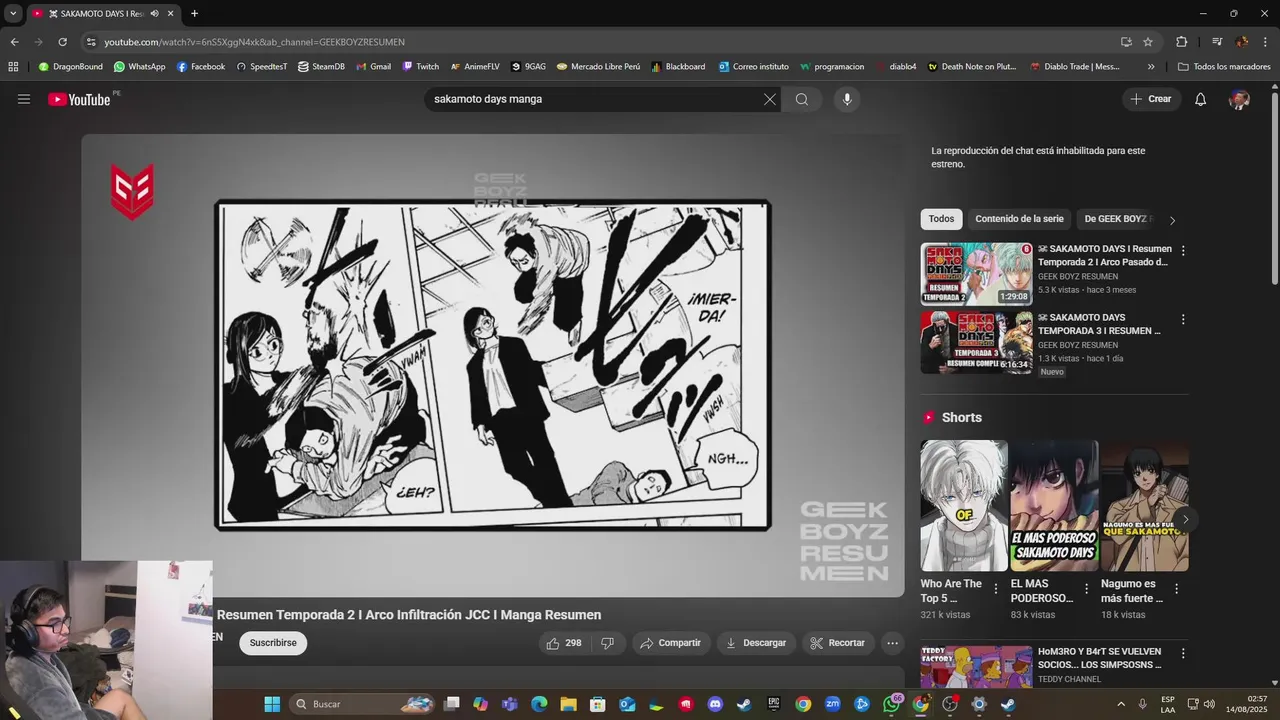This screenshot has height=720, width=1280.
Task: Click the Windows taskbar Buscar box
Action: pos(362,704)
